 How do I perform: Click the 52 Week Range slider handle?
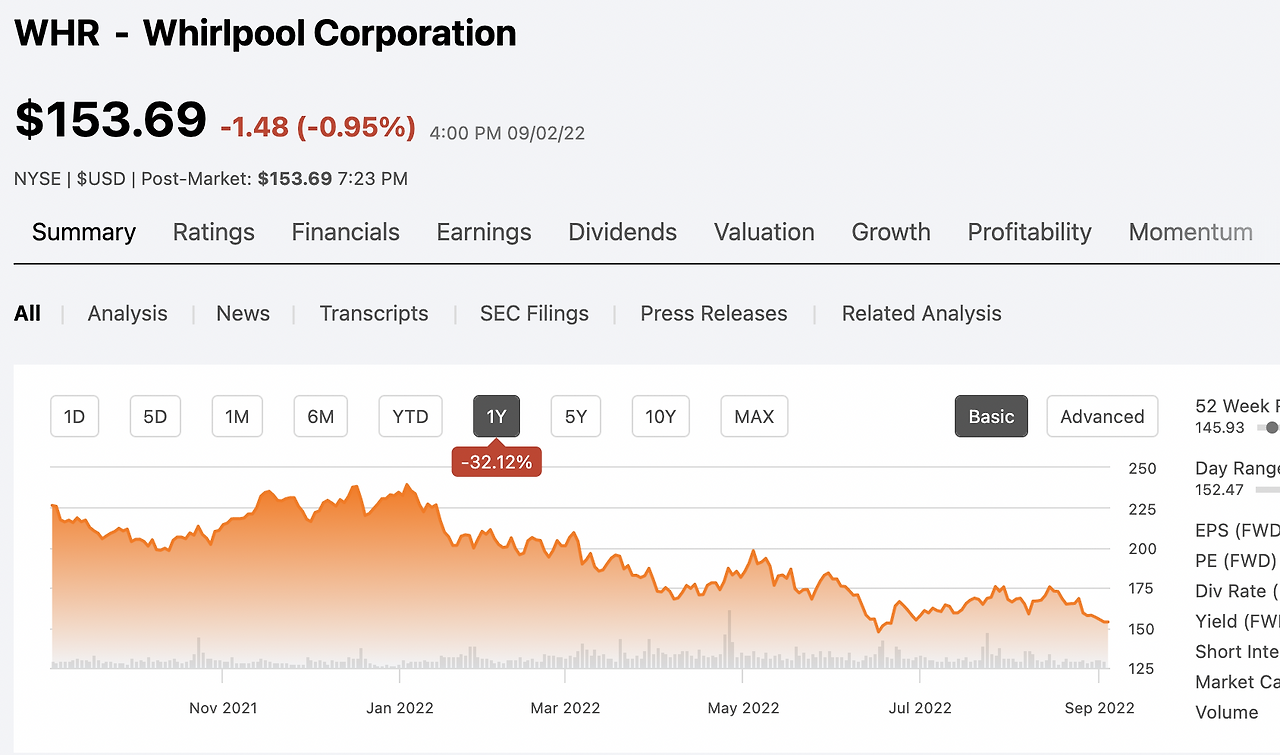point(1272,428)
